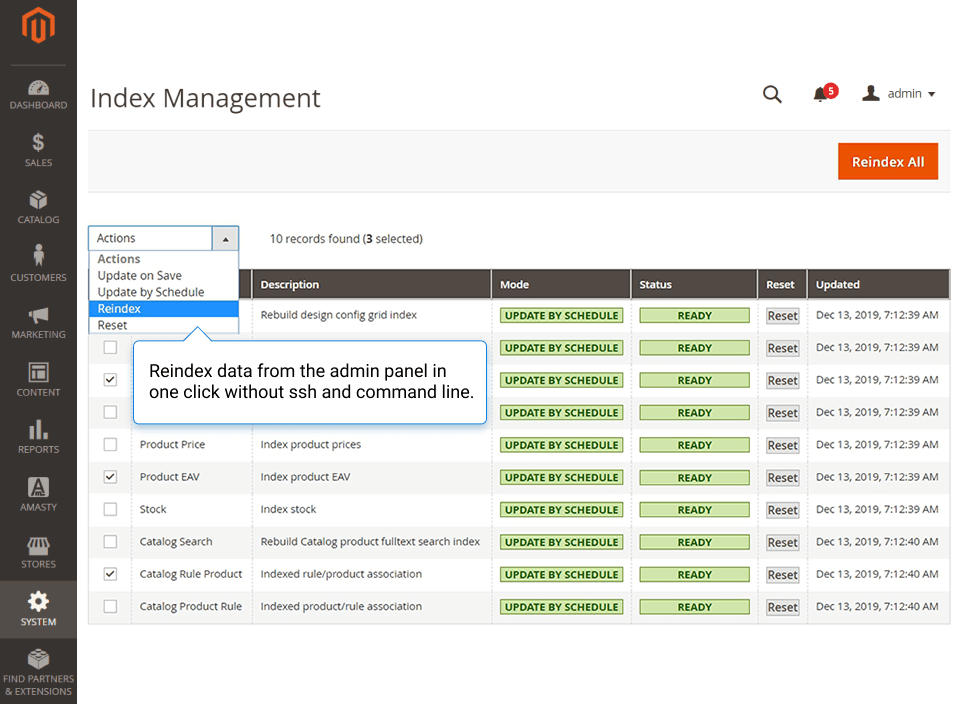Open the Sales sidebar menu
960x704 pixels.
tap(38, 151)
